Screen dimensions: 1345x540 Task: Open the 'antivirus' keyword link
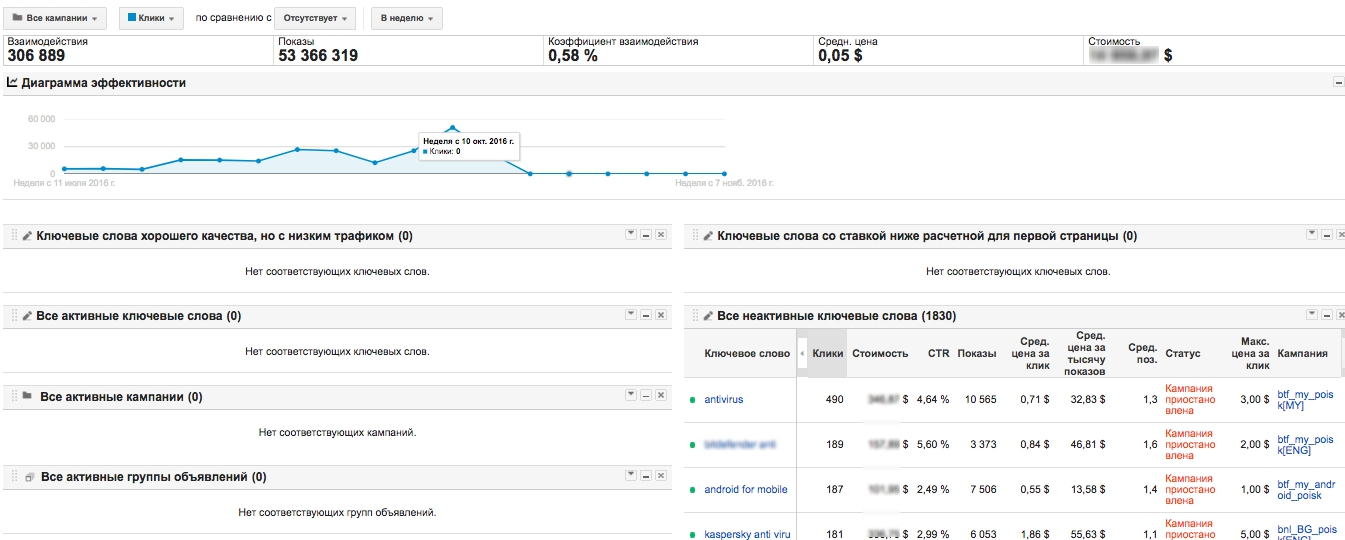tap(724, 399)
